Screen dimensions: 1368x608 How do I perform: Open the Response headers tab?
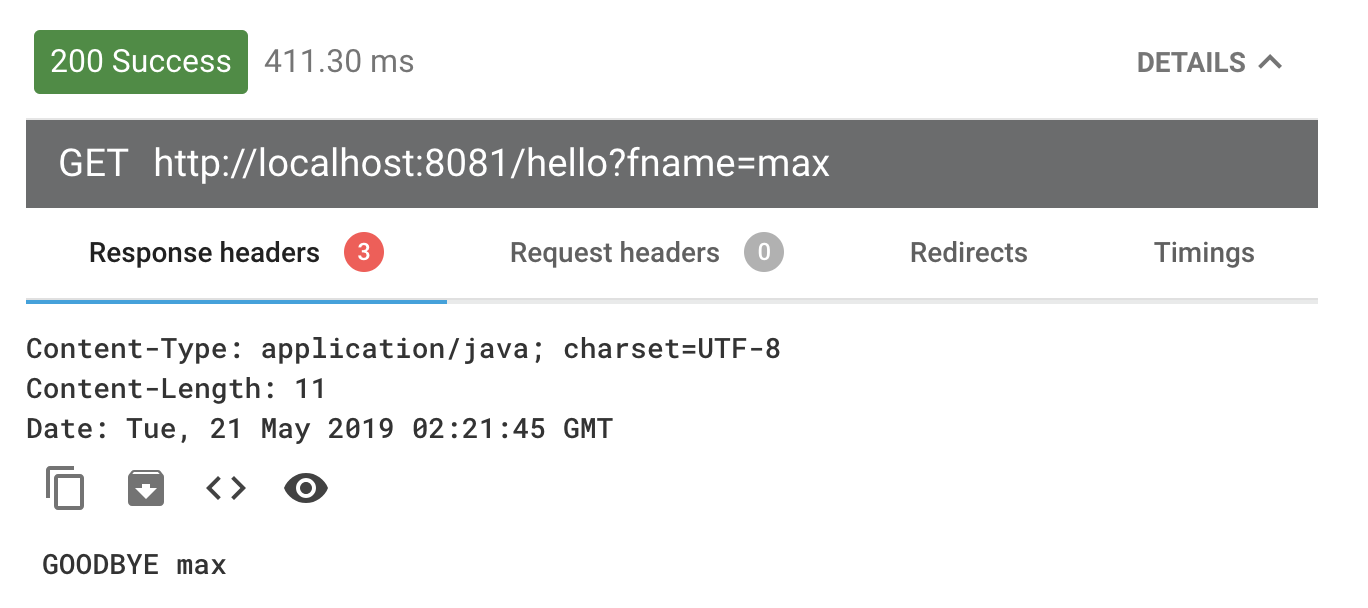click(x=236, y=253)
